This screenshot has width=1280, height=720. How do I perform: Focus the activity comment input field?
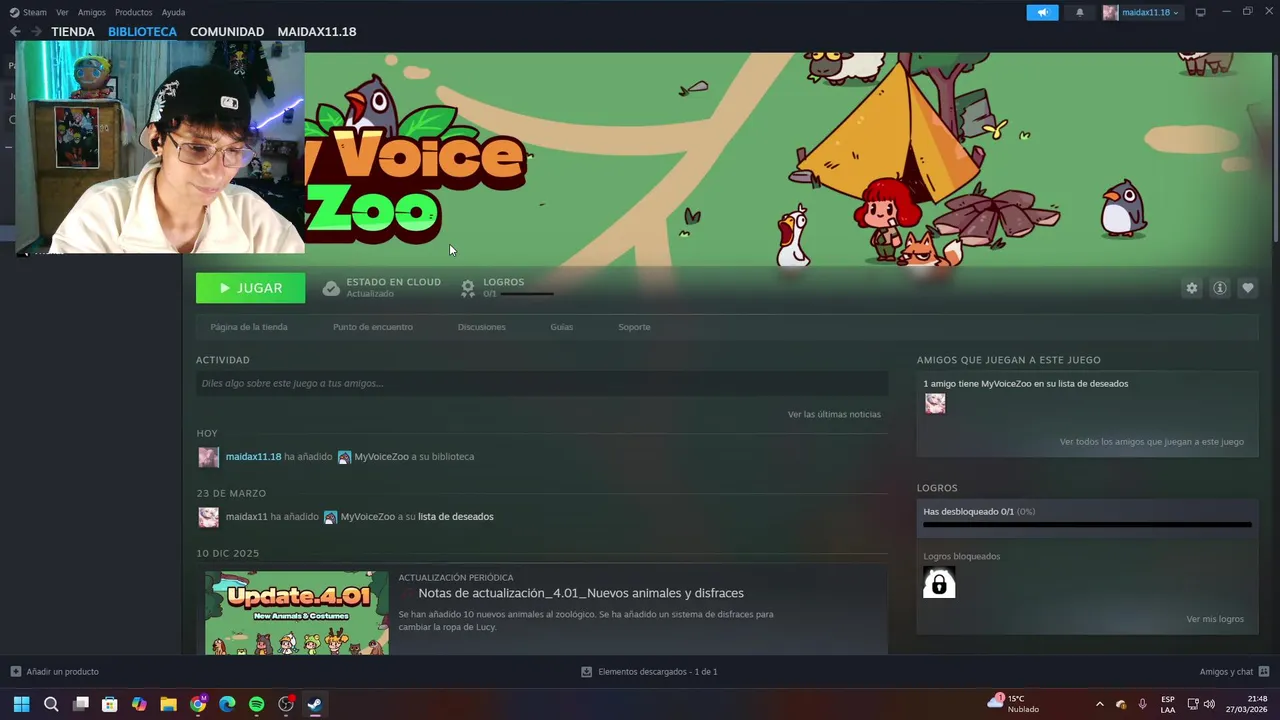point(542,383)
